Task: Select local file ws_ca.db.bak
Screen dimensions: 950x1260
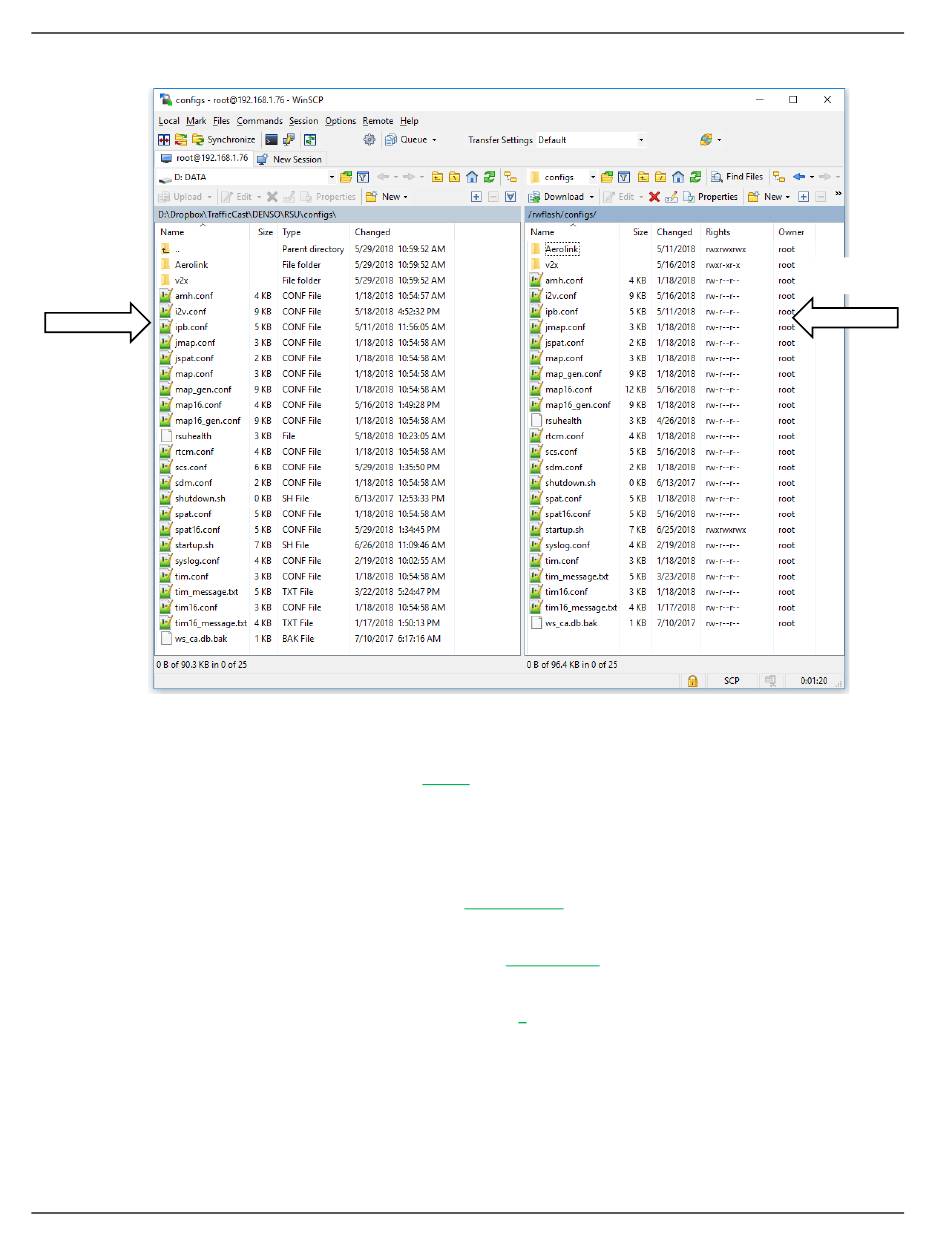Action: pyautogui.click(x=200, y=639)
